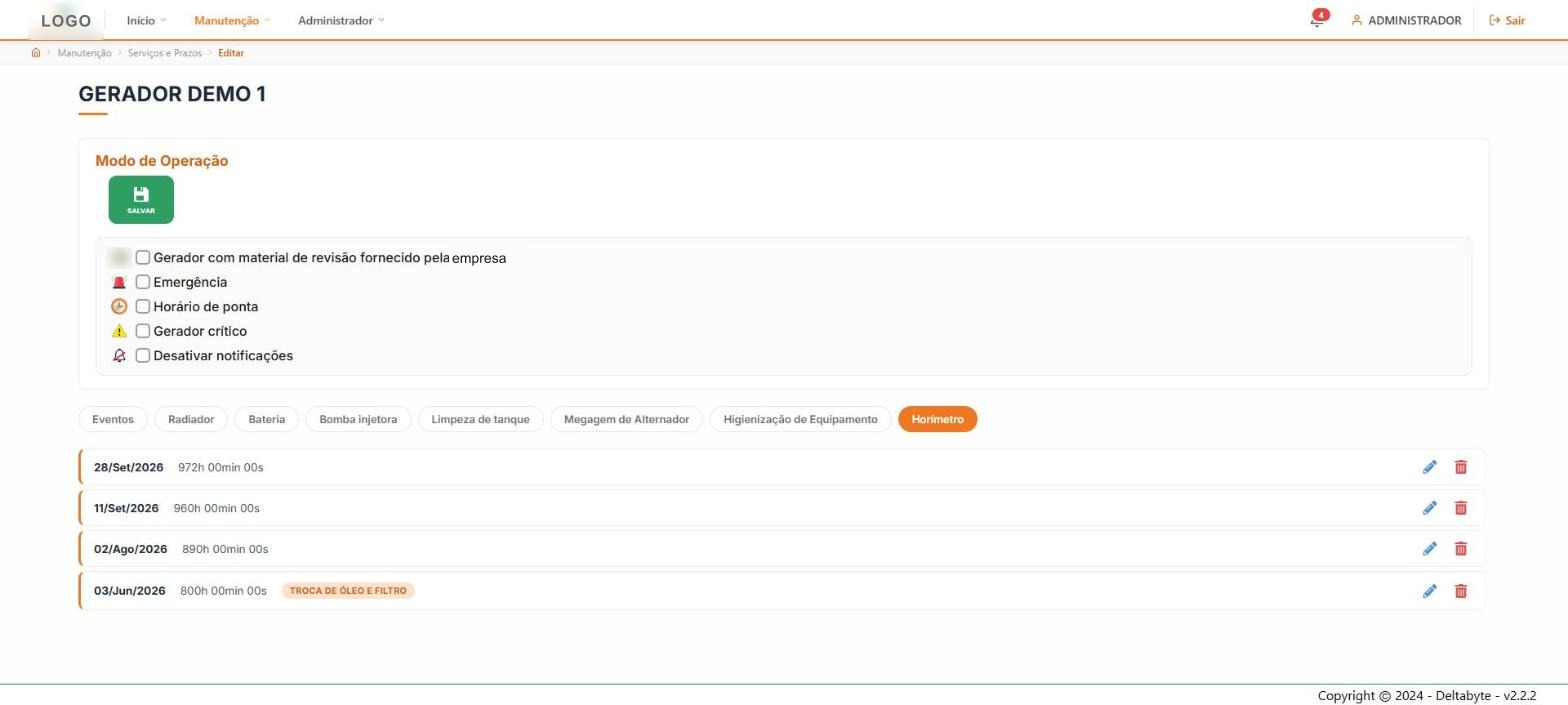Check the Emergência option

[x=143, y=282]
